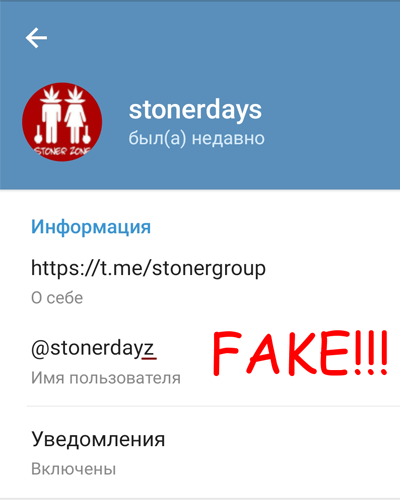
Task: Click the leaf above the male figure
Action: 51,93
